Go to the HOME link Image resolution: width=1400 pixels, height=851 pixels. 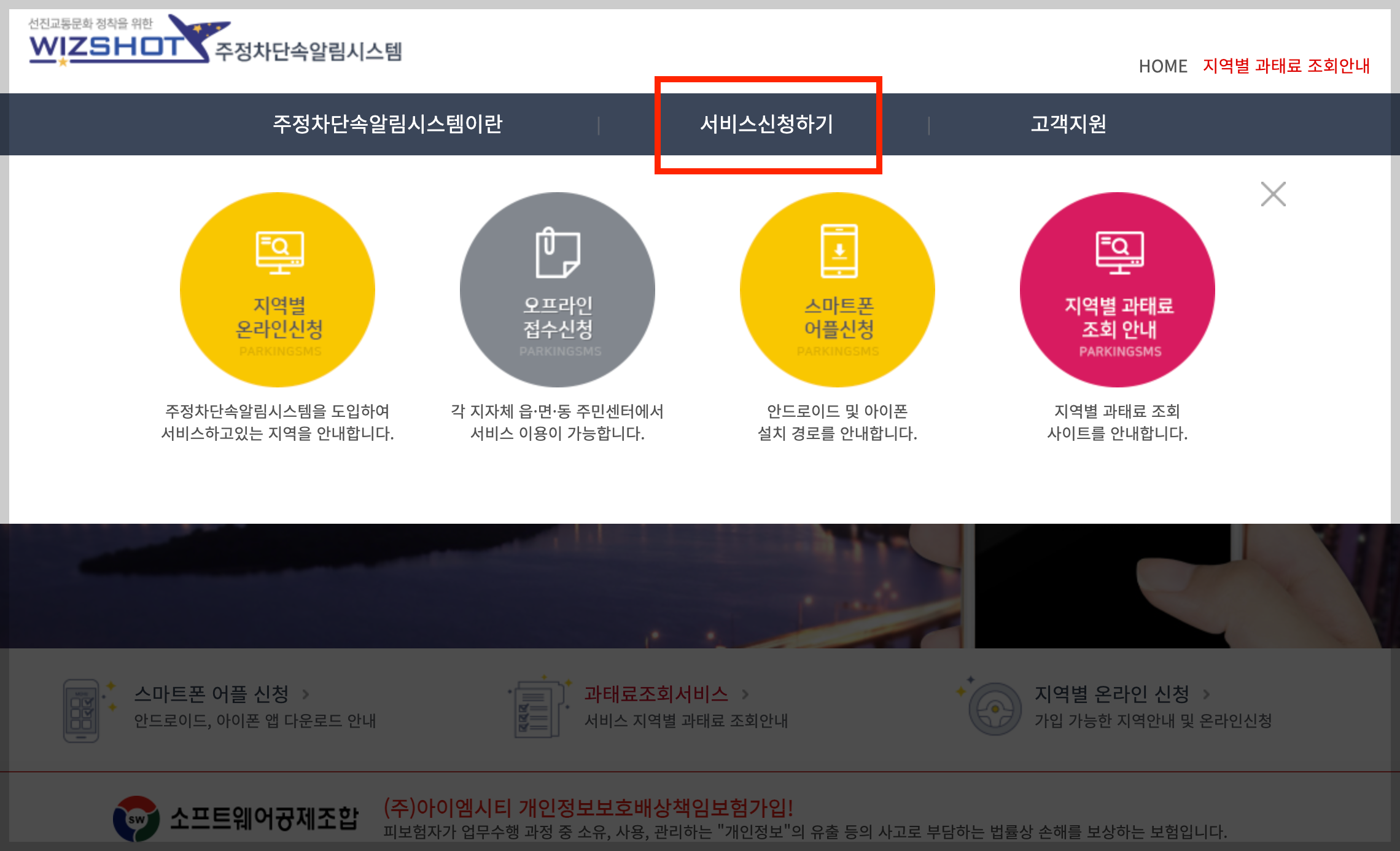coord(1163,66)
